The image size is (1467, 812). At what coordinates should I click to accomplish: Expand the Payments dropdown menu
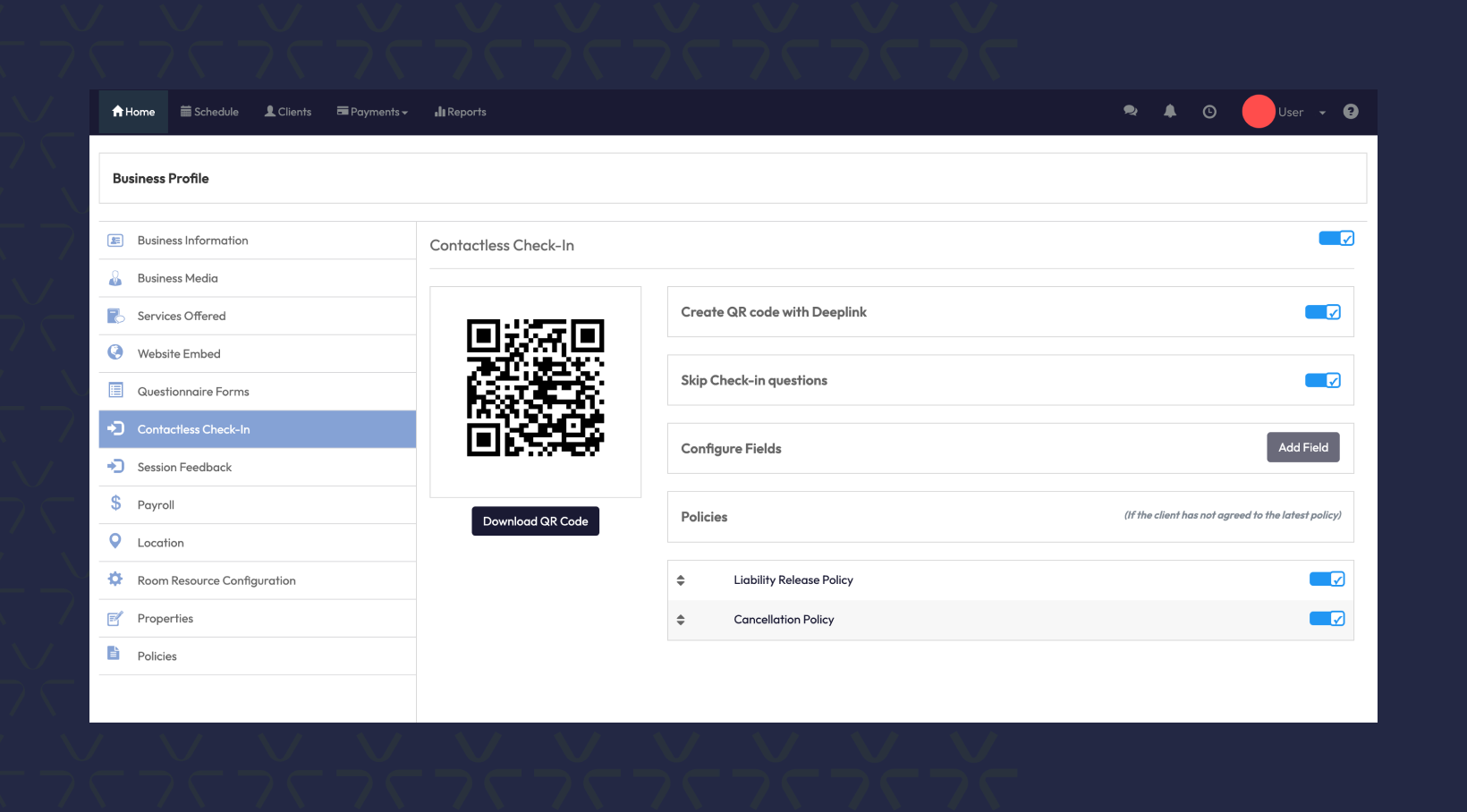click(x=372, y=112)
